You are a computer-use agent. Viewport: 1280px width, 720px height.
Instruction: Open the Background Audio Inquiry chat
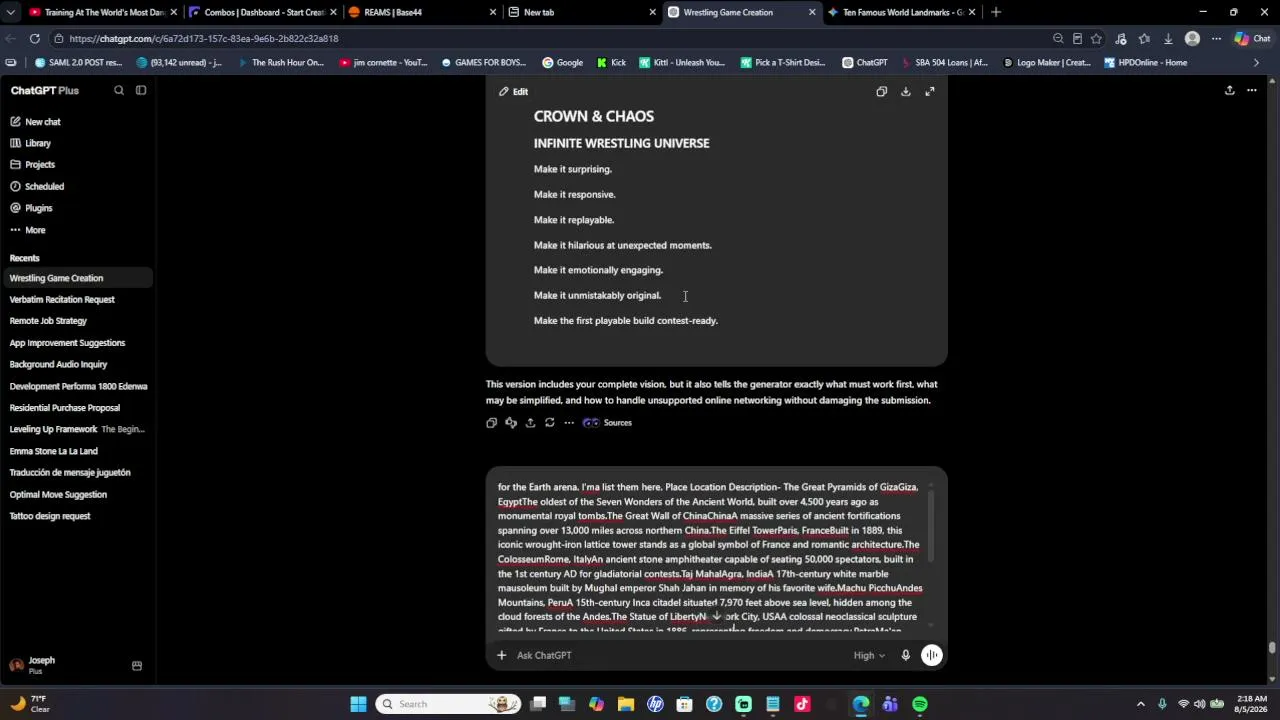(x=58, y=364)
